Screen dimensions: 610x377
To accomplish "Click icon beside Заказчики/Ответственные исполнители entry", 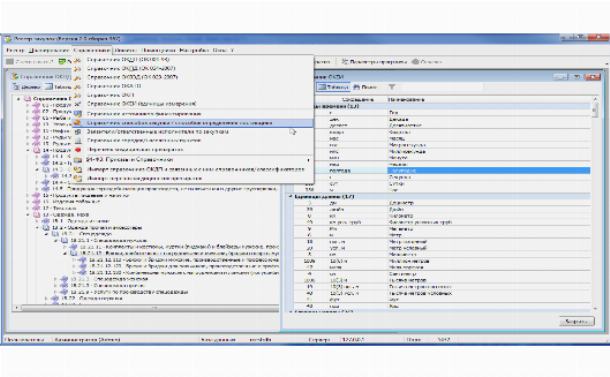I will [x=78, y=132].
